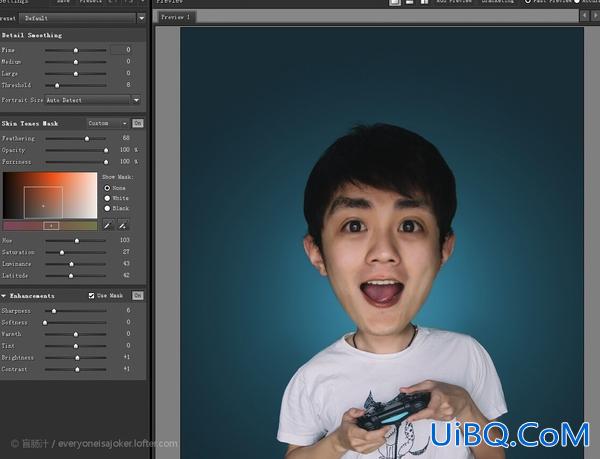Click the Sharpness value 6

pyautogui.click(x=128, y=310)
